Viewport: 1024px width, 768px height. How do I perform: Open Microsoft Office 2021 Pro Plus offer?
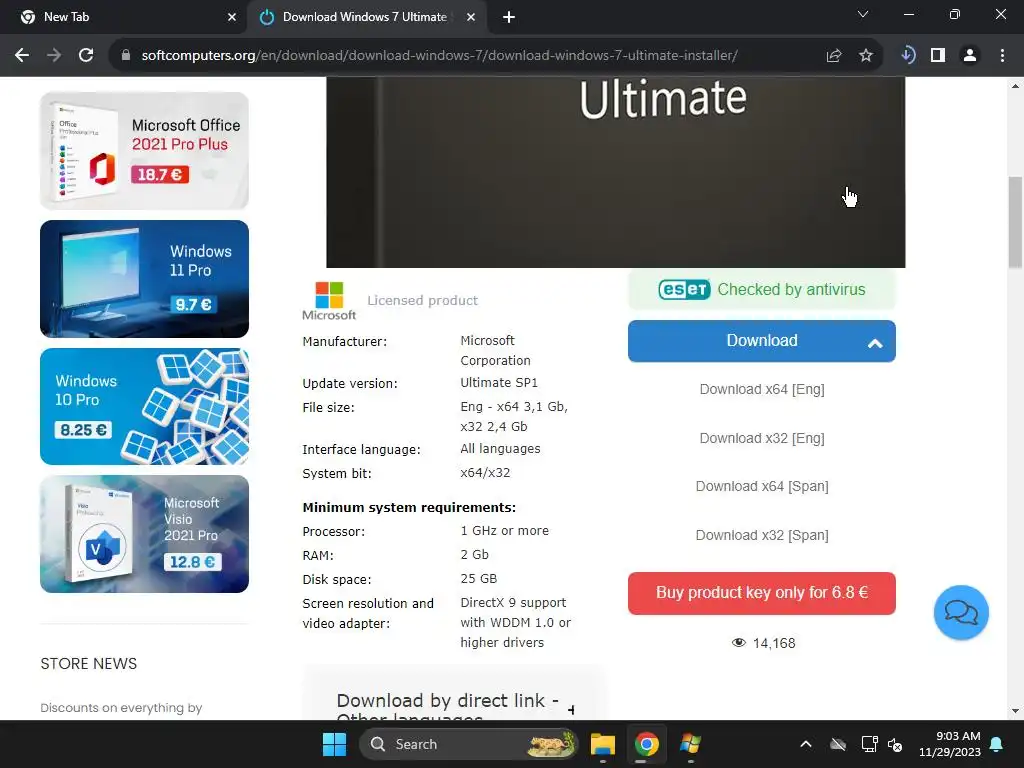144,150
